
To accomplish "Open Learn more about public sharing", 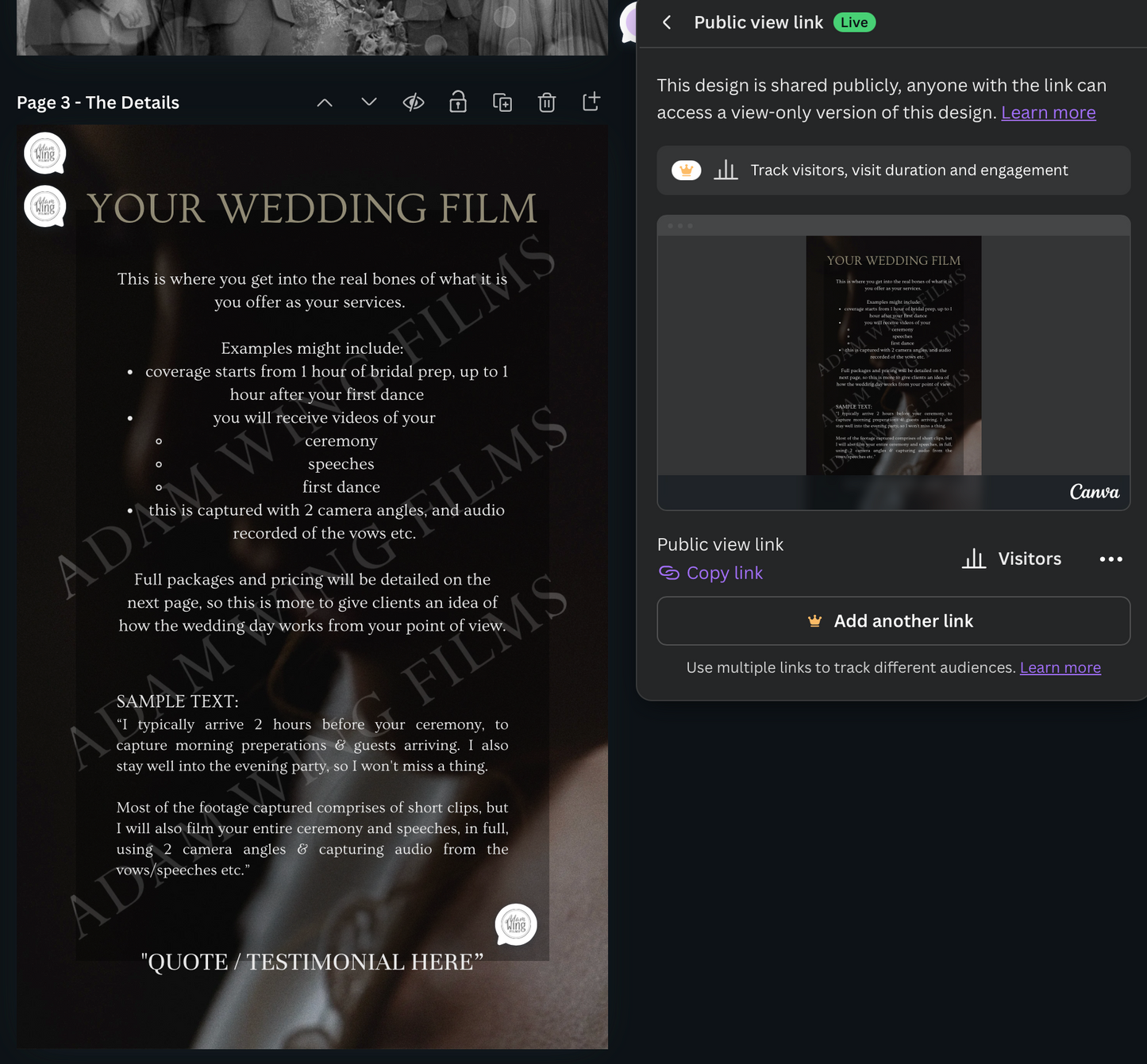I will tap(1048, 113).
